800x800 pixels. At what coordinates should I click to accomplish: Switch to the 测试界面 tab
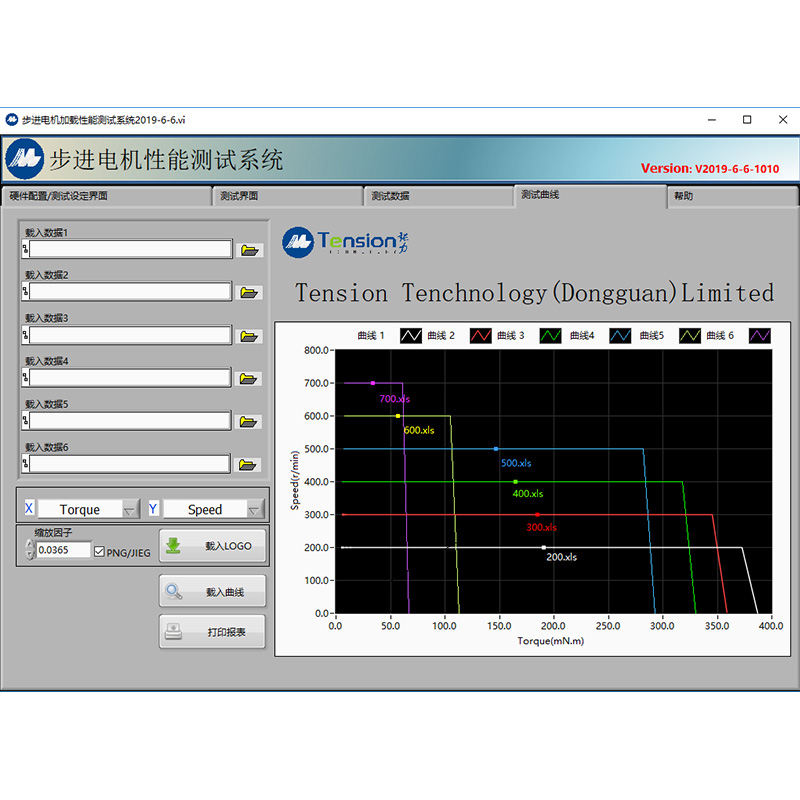tap(287, 196)
